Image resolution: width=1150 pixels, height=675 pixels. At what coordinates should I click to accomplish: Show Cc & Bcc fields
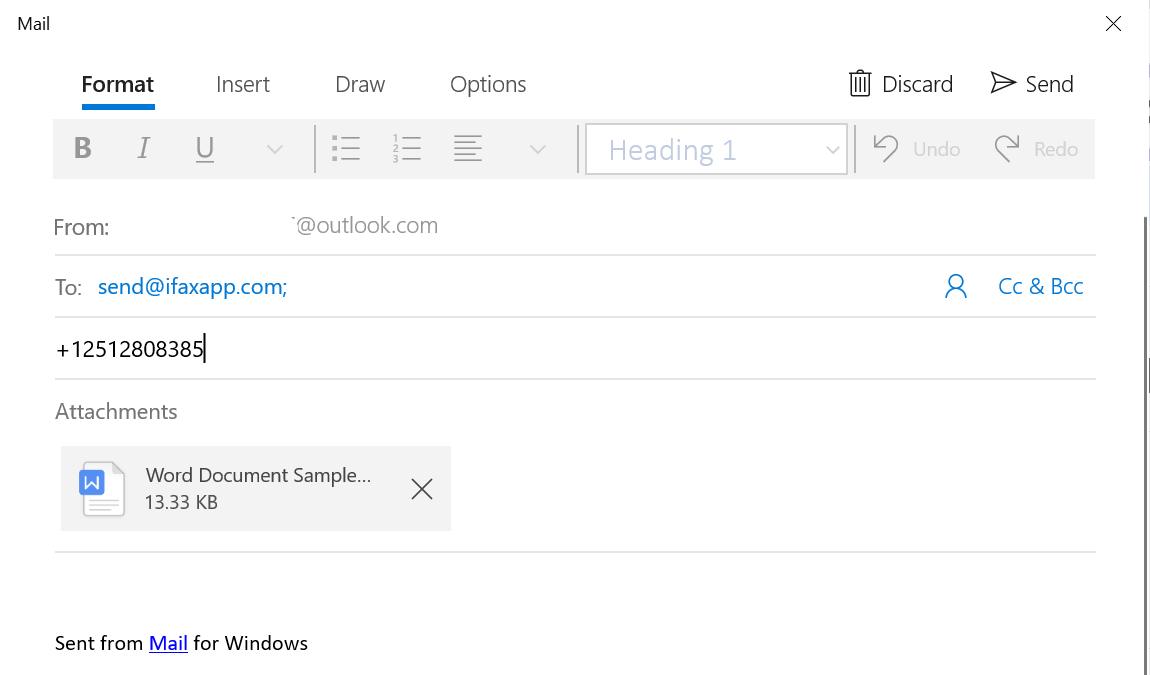1040,286
